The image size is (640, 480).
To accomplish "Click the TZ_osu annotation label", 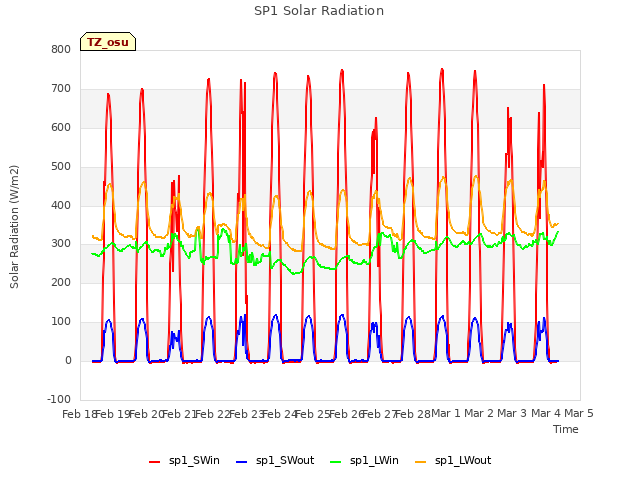I will 108,42.
